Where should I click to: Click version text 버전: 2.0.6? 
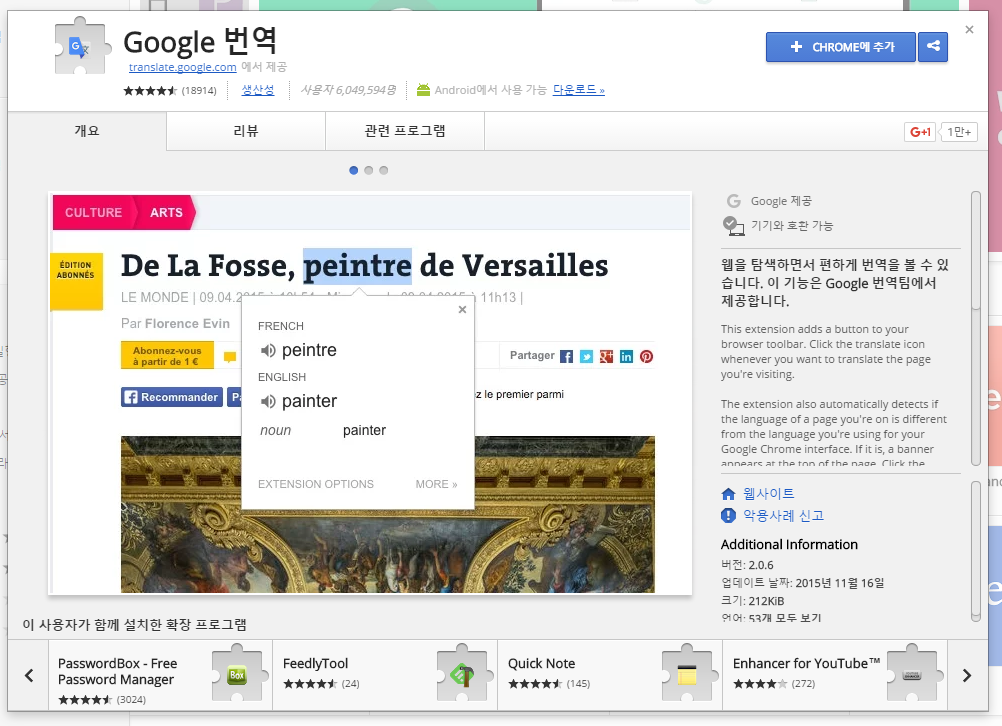point(747,565)
